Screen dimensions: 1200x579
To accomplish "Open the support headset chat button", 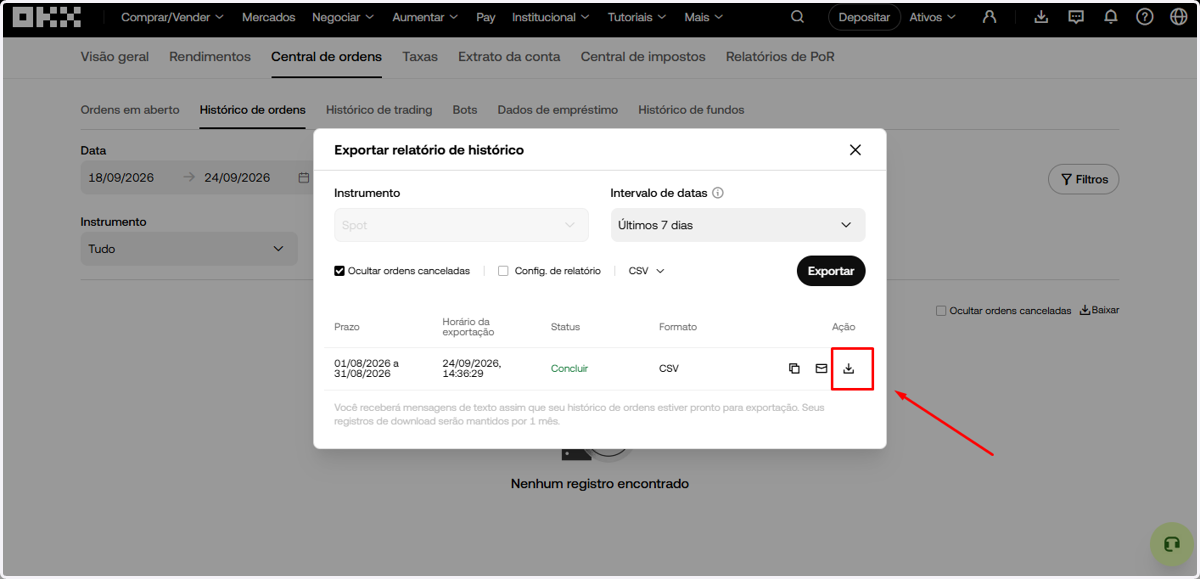I will pyautogui.click(x=1171, y=544).
